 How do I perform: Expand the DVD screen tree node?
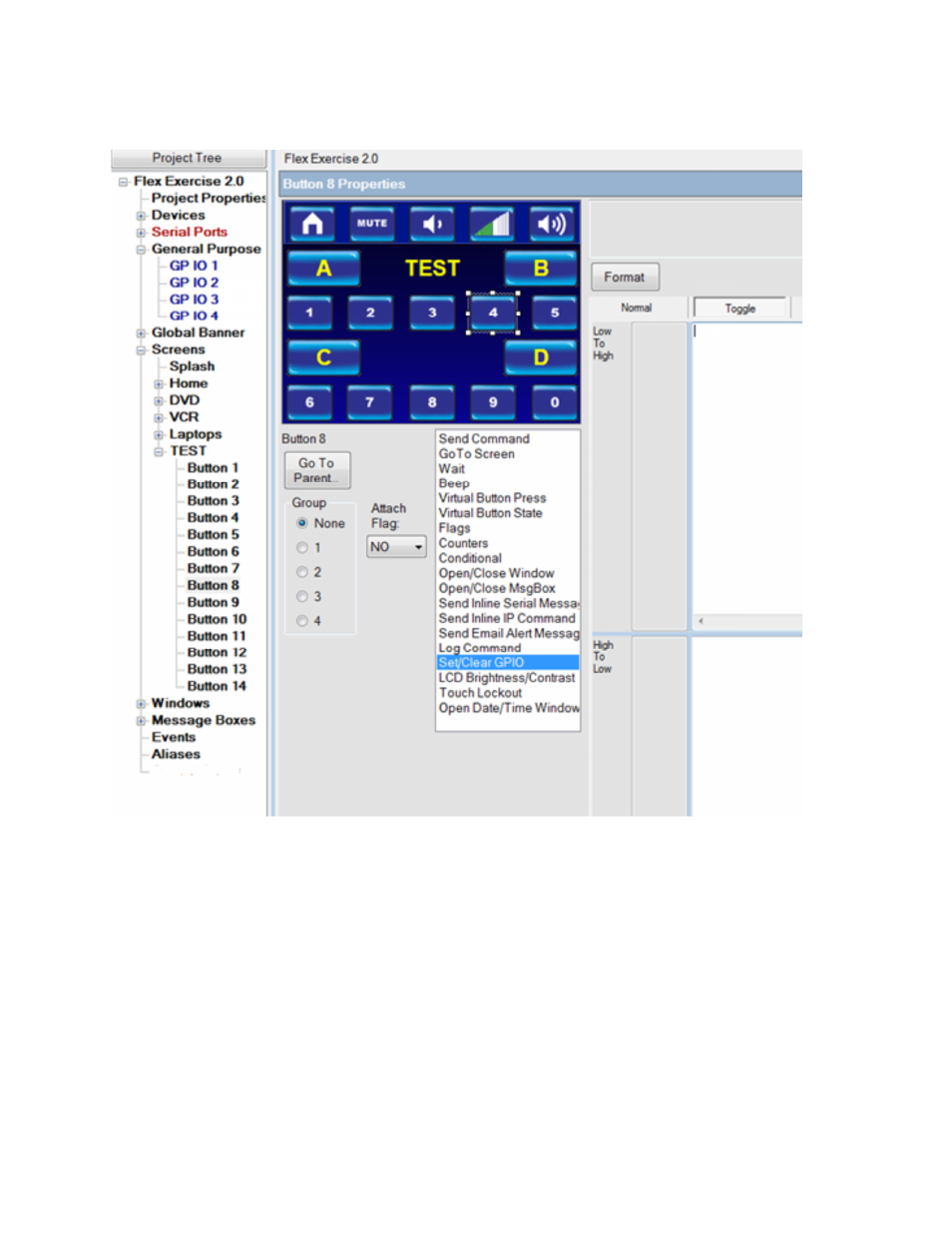click(159, 401)
